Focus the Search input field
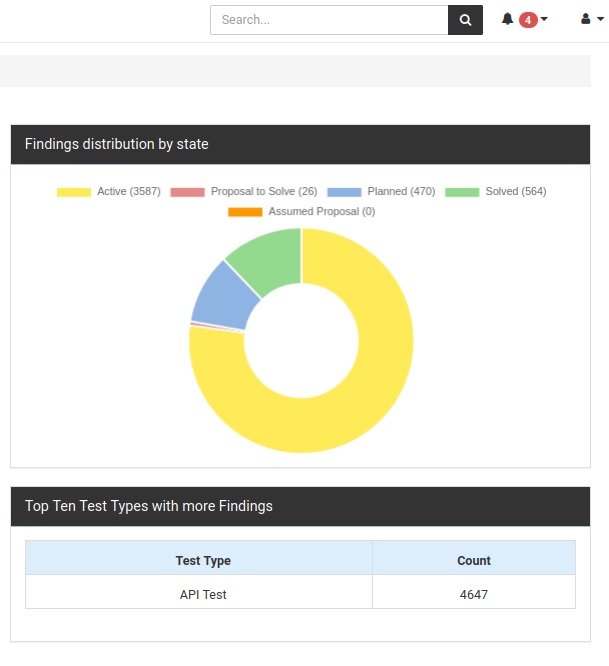Viewport: 609px width, 666px height. click(329, 20)
